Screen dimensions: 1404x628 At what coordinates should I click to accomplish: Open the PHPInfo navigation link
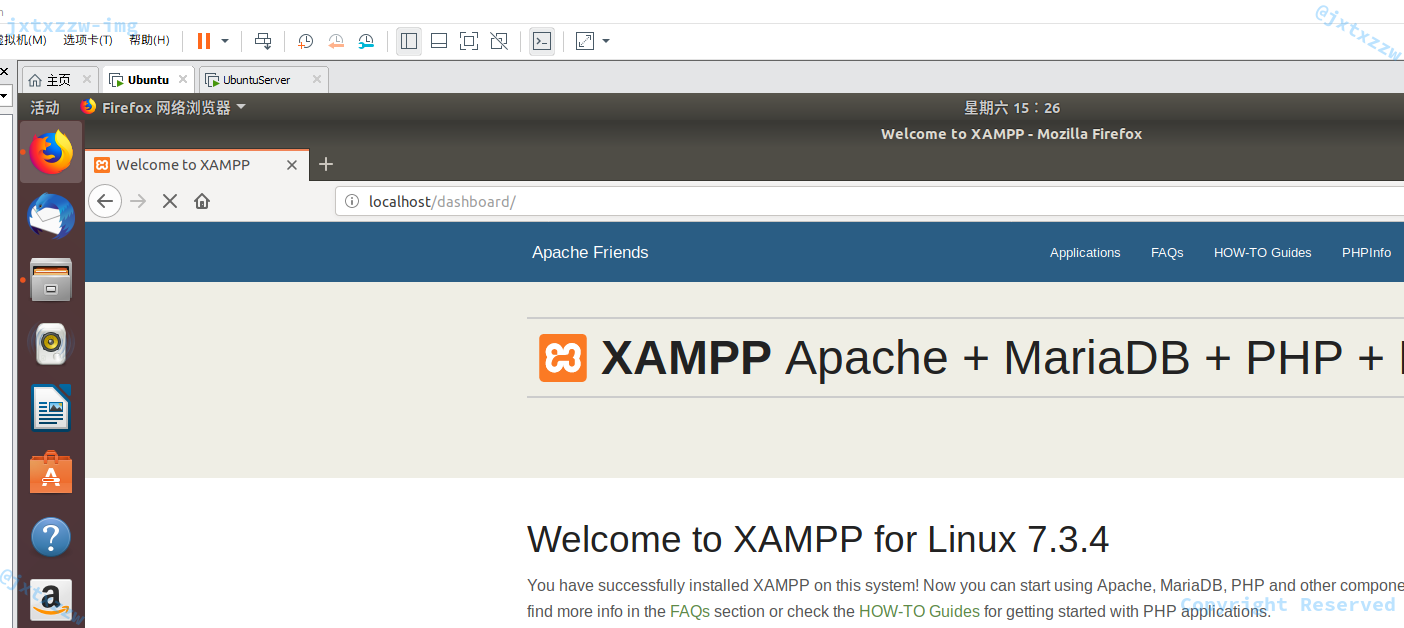1366,253
